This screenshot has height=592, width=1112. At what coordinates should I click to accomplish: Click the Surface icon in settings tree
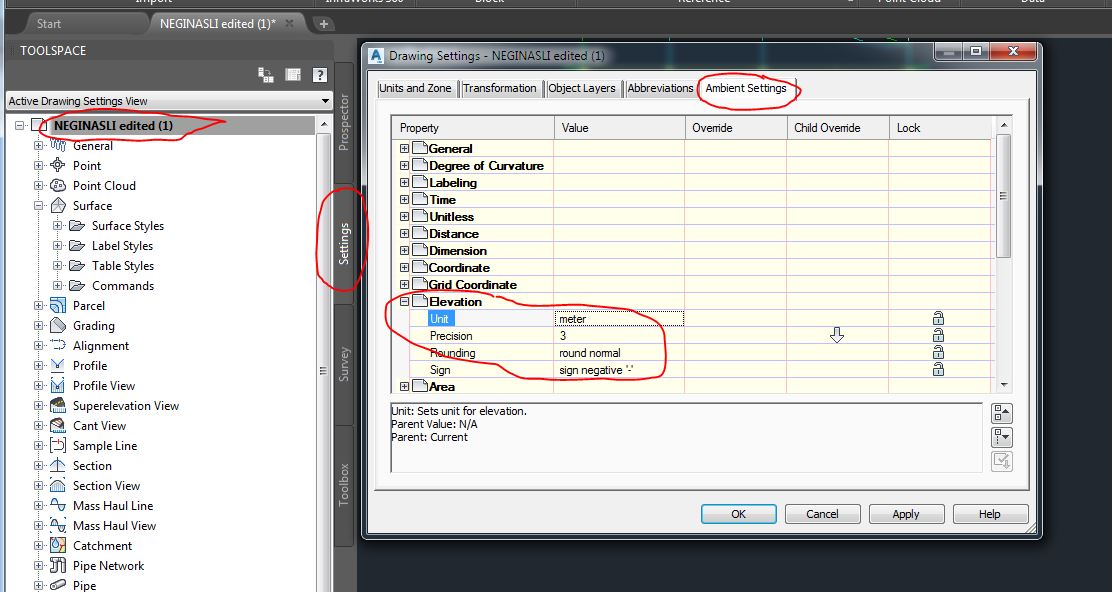pyautogui.click(x=57, y=206)
